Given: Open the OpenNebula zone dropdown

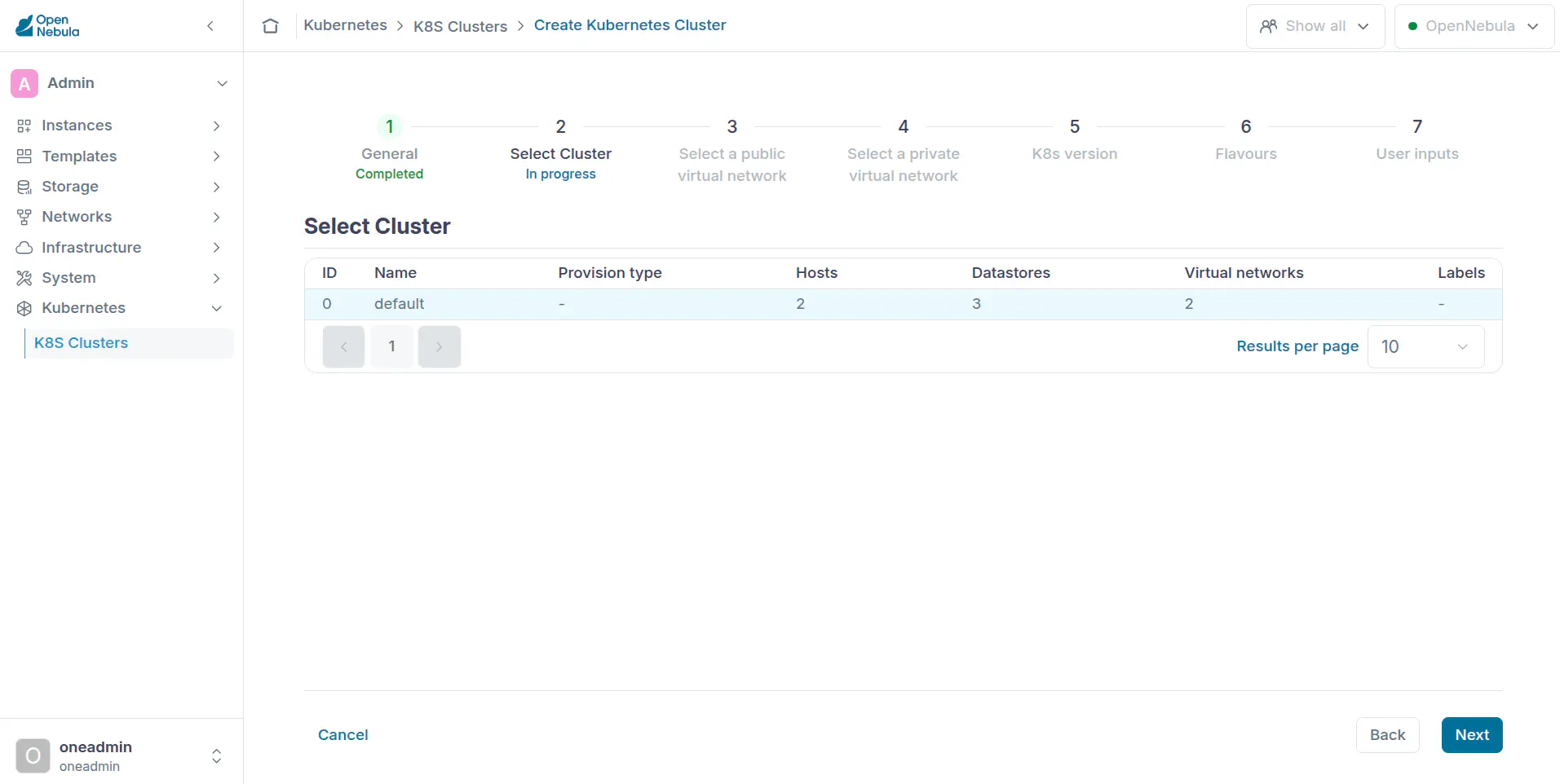Looking at the screenshot, I should pyautogui.click(x=1474, y=26).
